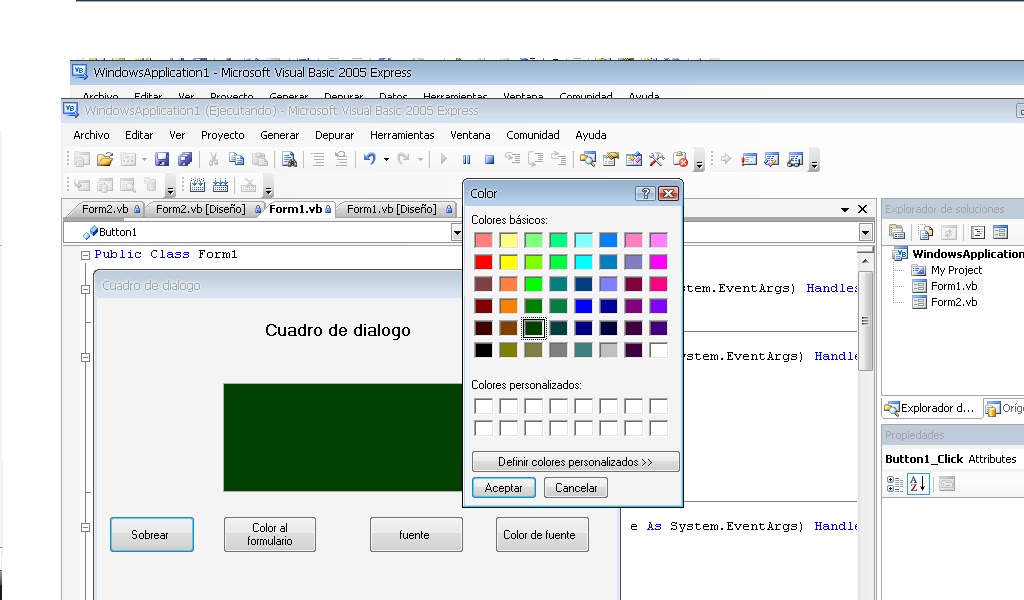Screen dimensions: 1024x600
Task: Click the dark green panel on the form
Action: tap(343, 437)
